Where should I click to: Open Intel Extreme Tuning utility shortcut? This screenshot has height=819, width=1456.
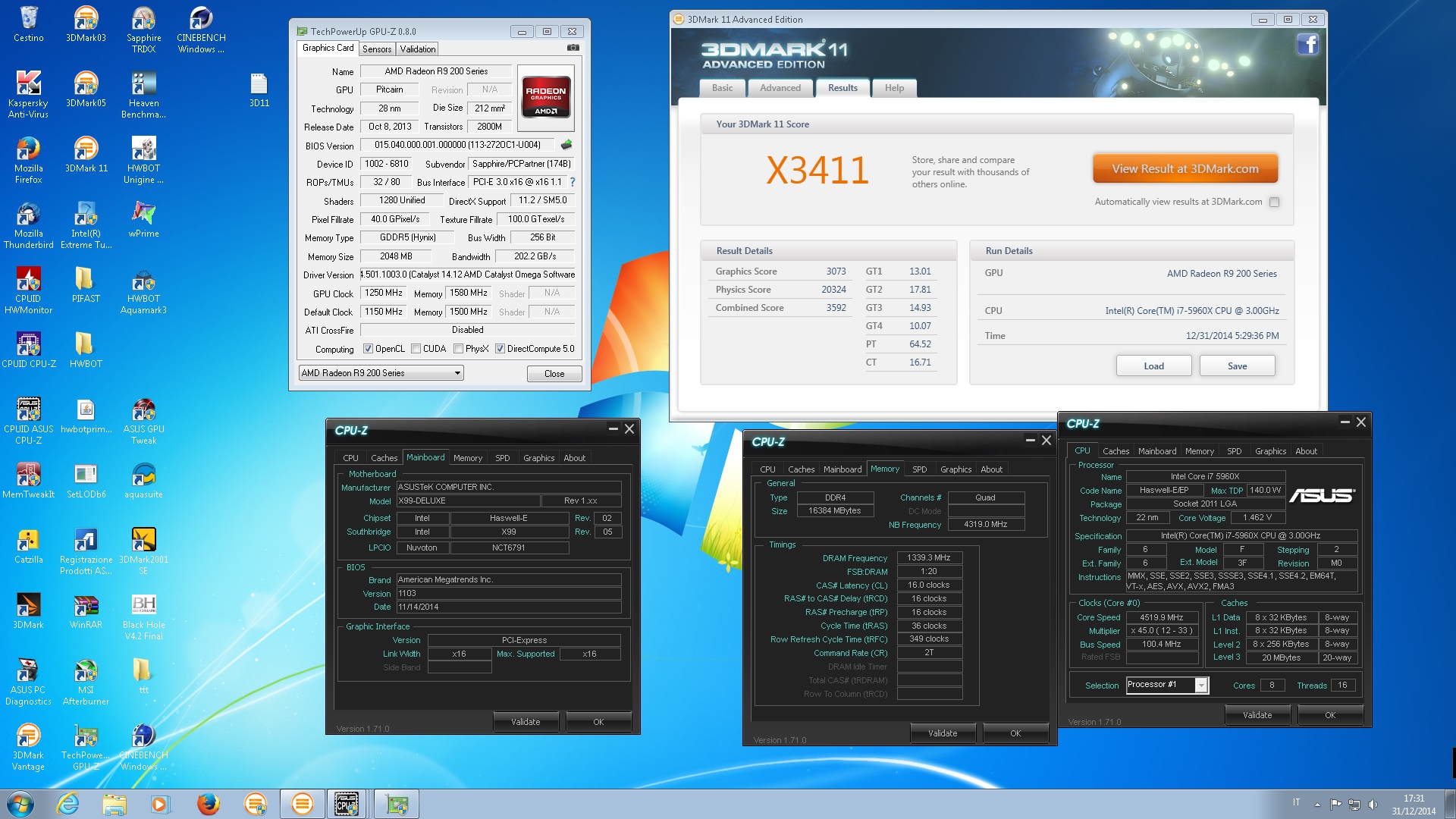coord(86,225)
